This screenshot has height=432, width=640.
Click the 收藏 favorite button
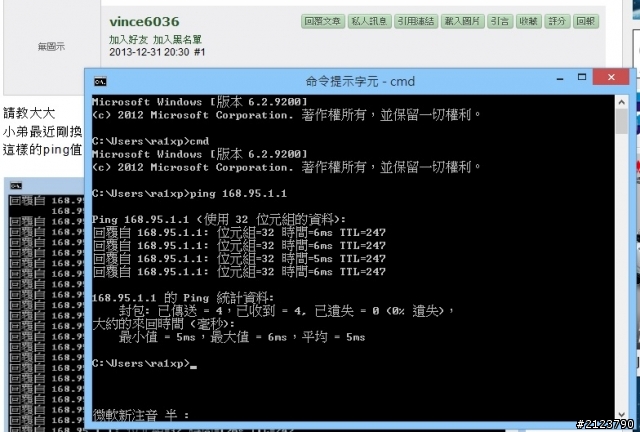529,21
